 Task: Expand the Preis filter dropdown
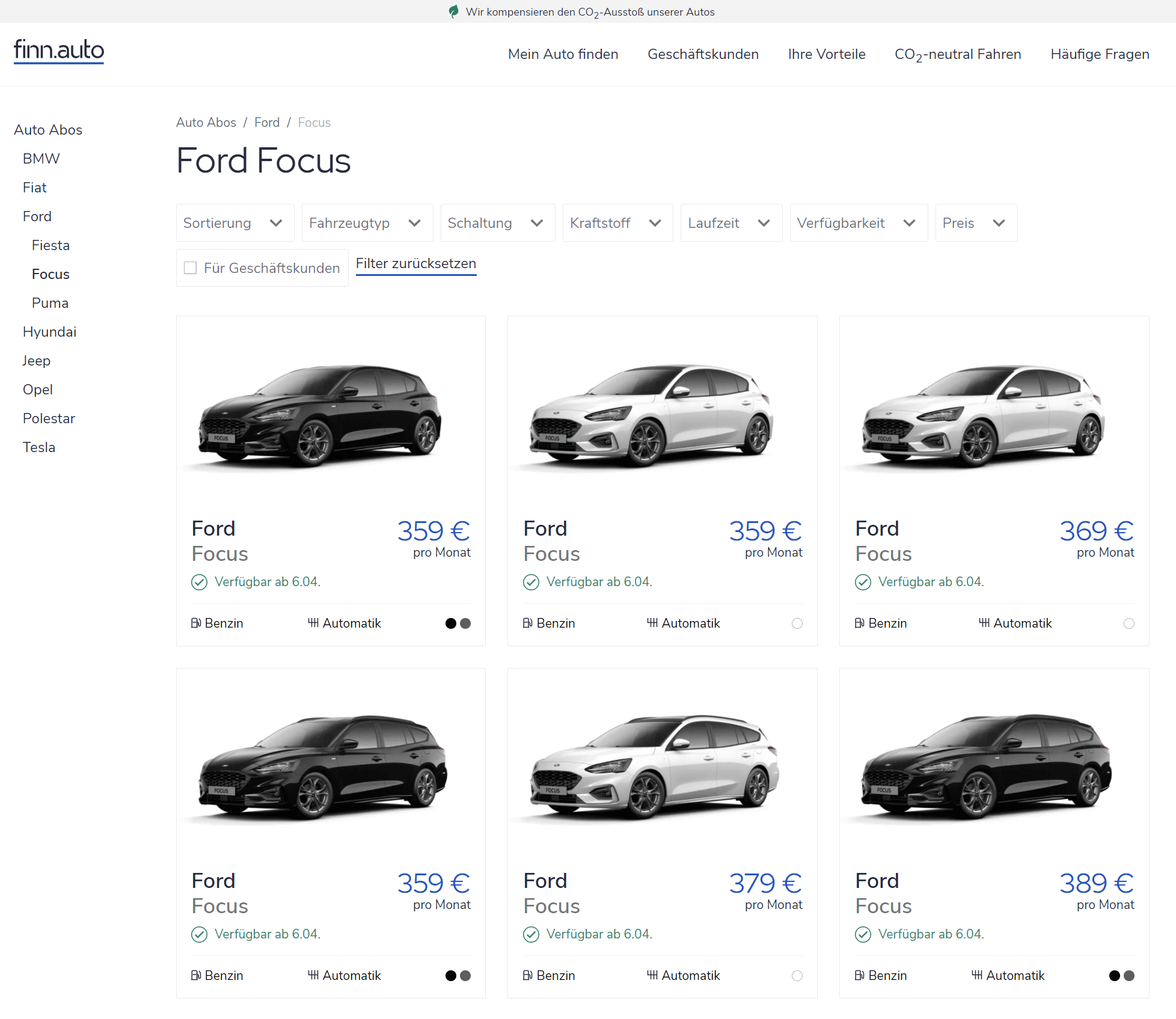(976, 223)
